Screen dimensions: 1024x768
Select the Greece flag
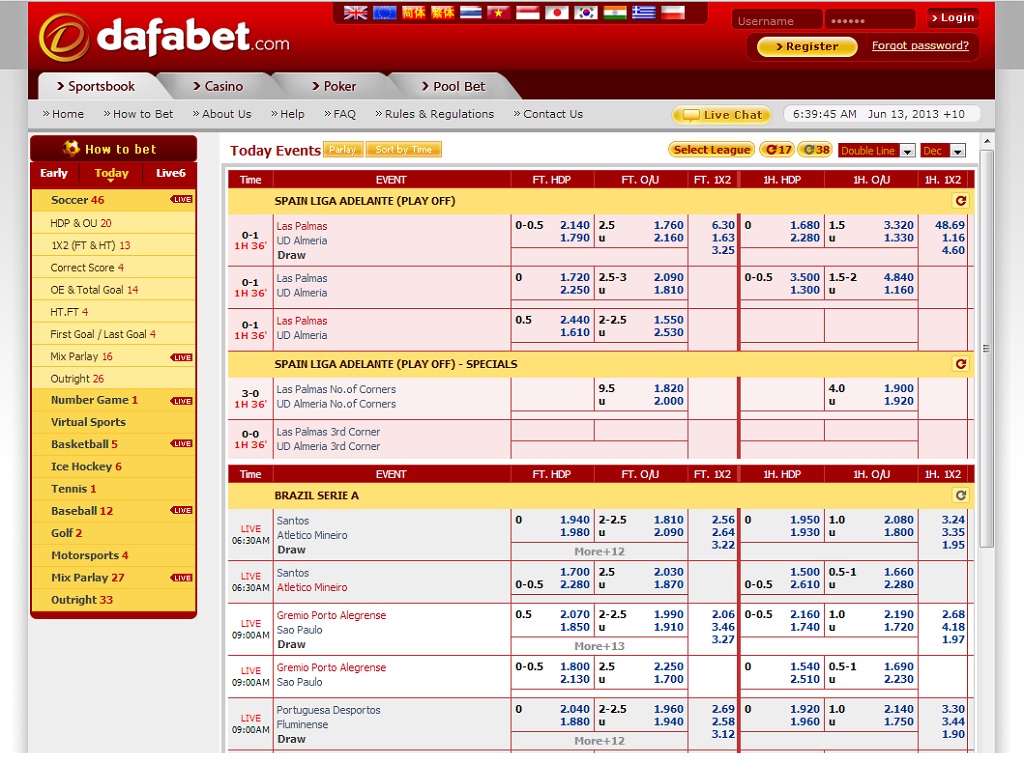click(643, 12)
